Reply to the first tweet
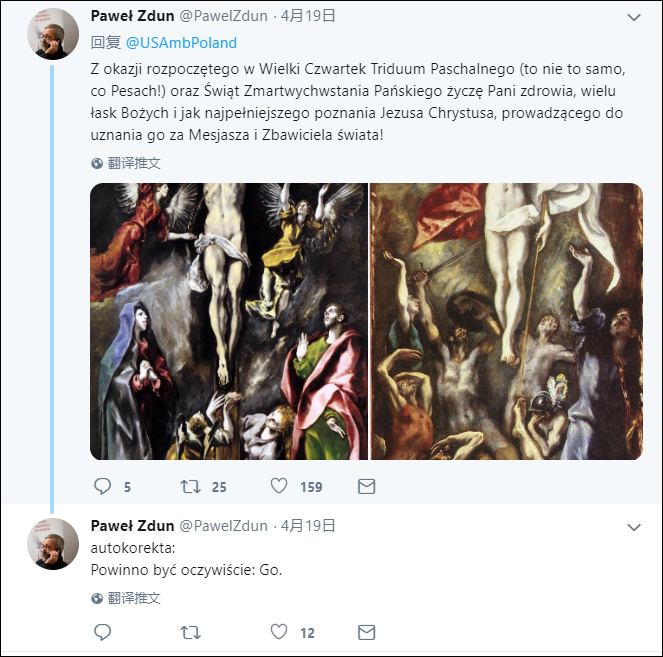 point(102,487)
